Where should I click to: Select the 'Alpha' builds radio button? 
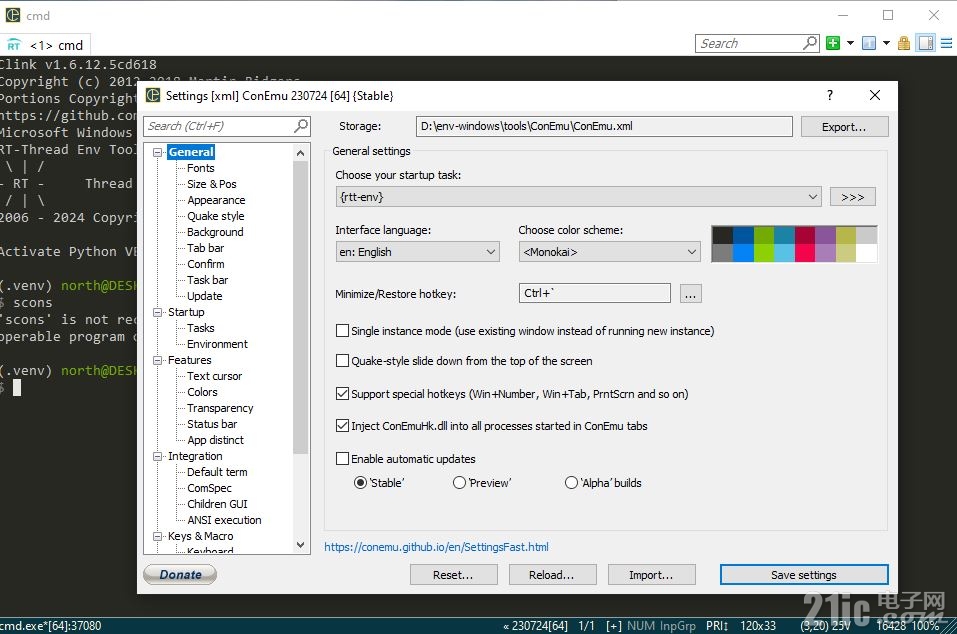(571, 483)
